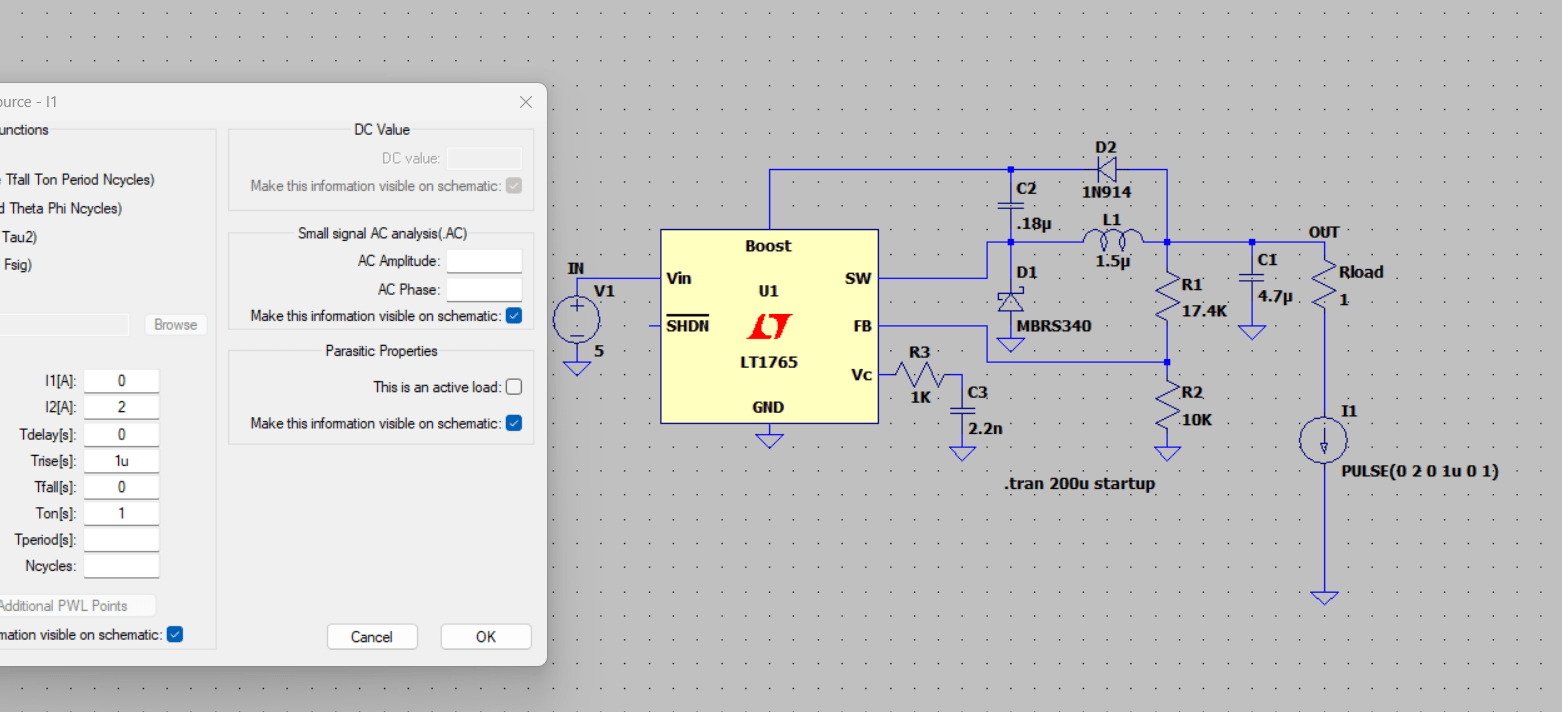Select the I1 pulse current source symbol

click(1324, 440)
